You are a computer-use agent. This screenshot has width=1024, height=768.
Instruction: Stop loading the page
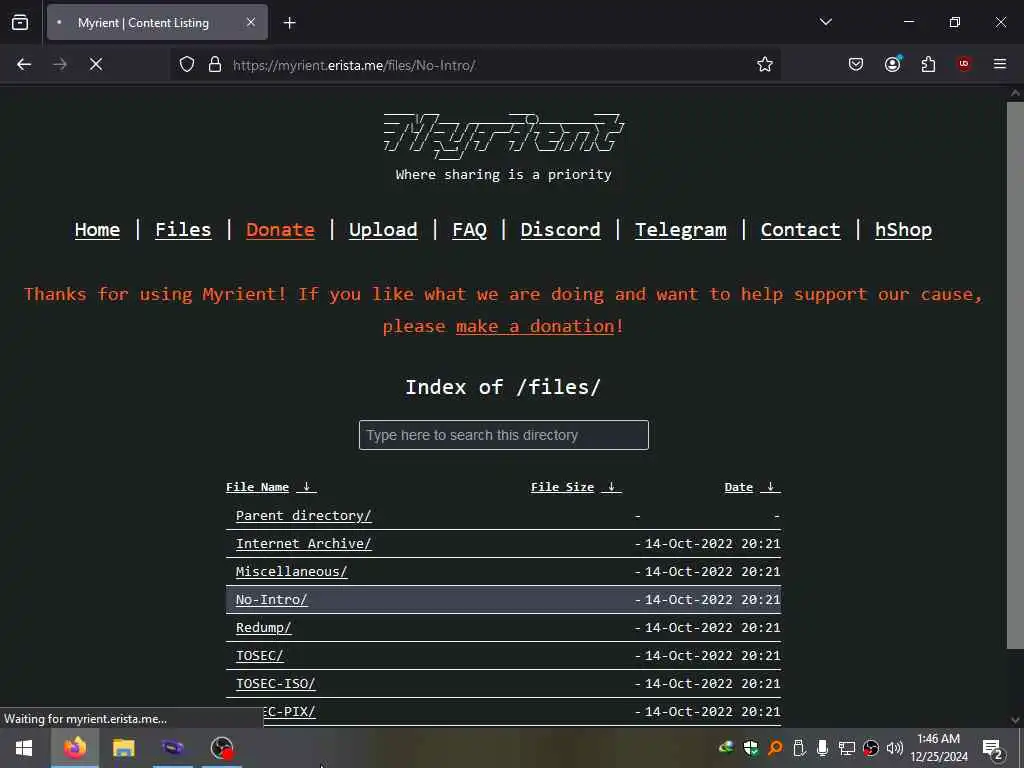(x=96, y=64)
